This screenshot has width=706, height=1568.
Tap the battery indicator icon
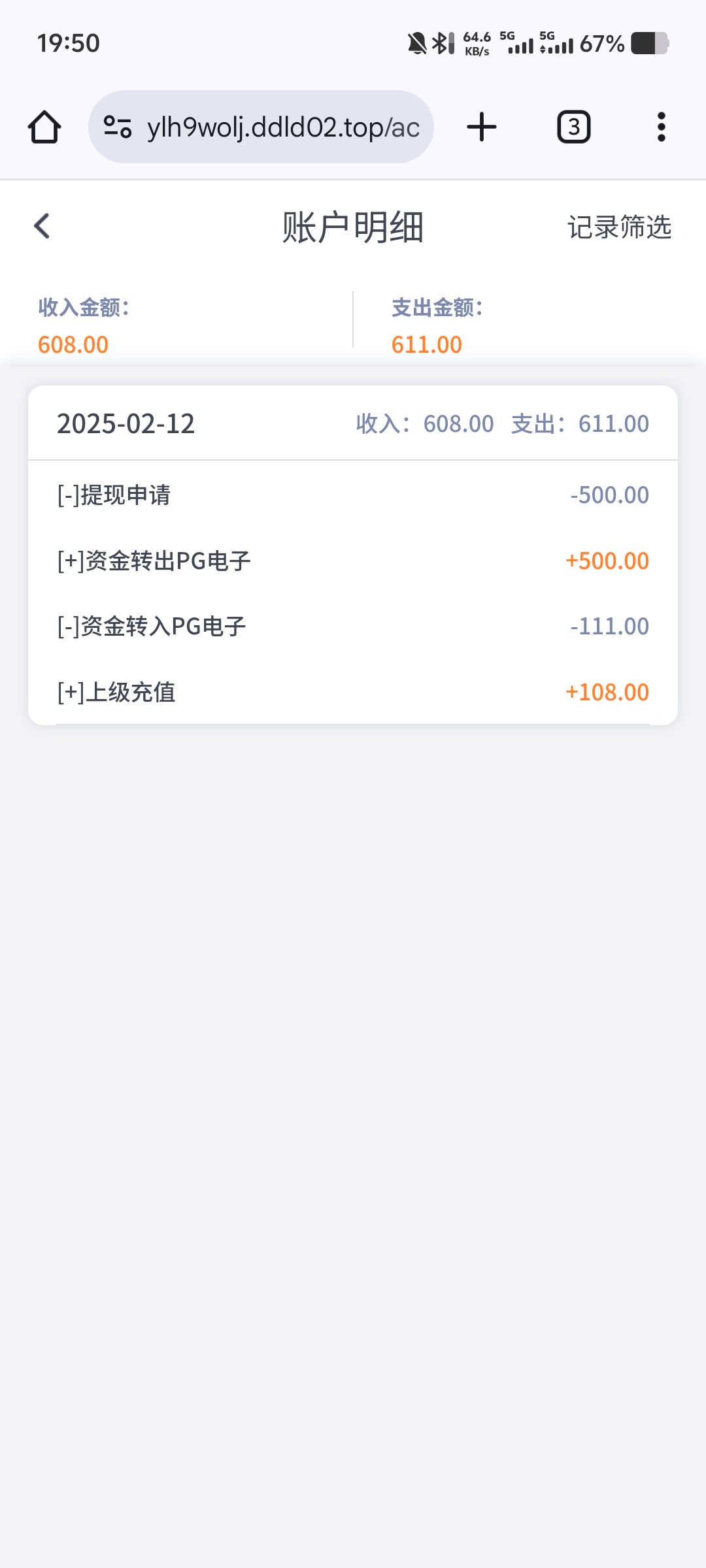(x=649, y=44)
